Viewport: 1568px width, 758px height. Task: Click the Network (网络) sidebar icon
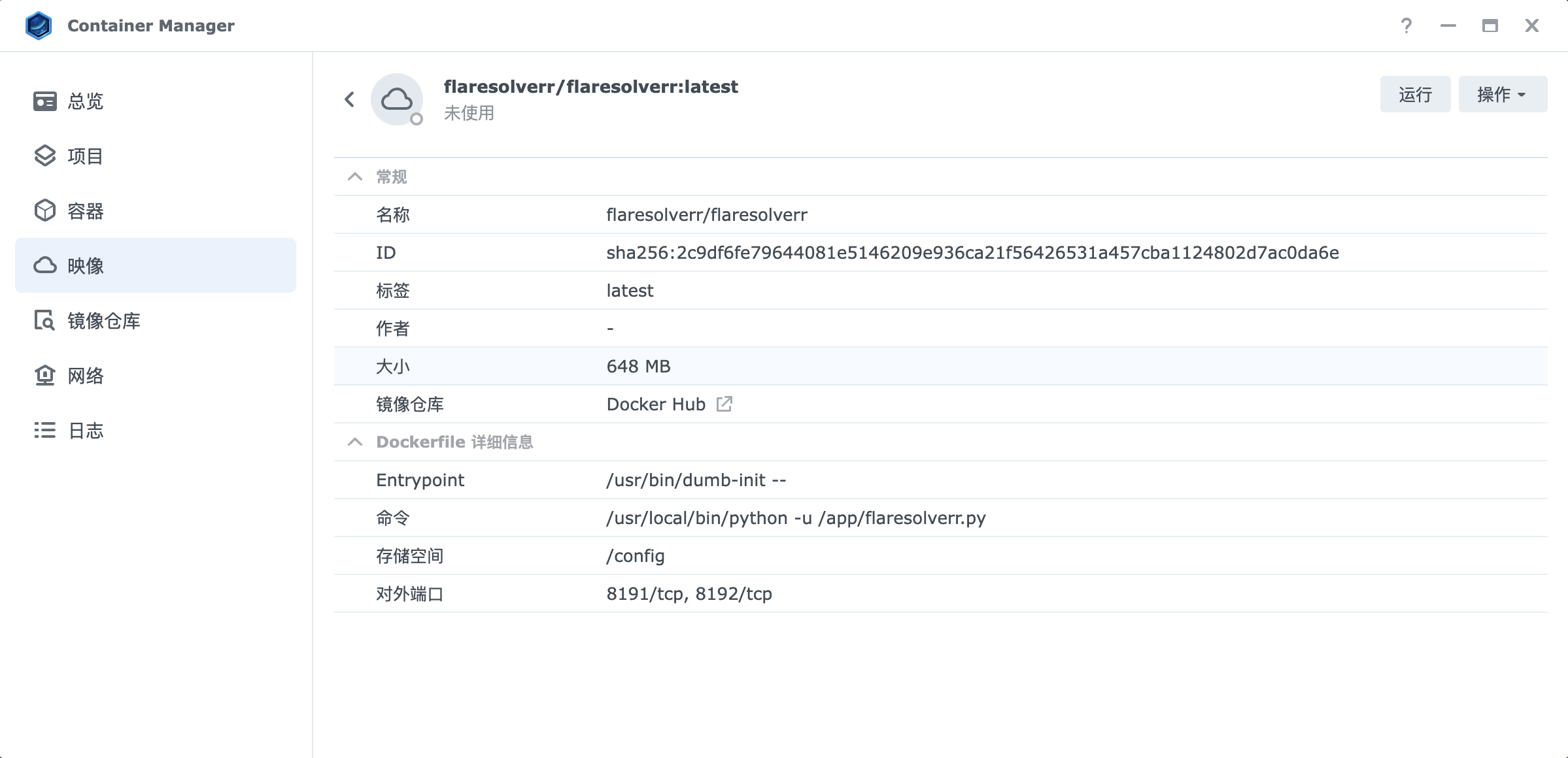(44, 376)
